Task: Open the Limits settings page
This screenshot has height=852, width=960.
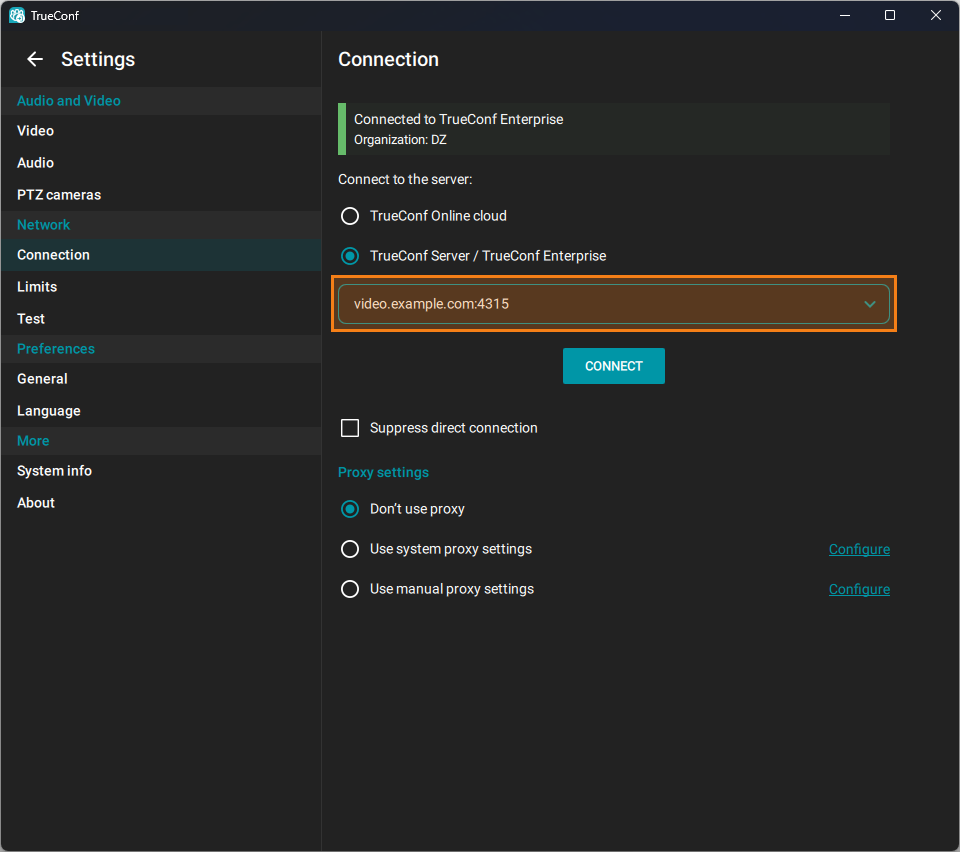Action: point(161,286)
